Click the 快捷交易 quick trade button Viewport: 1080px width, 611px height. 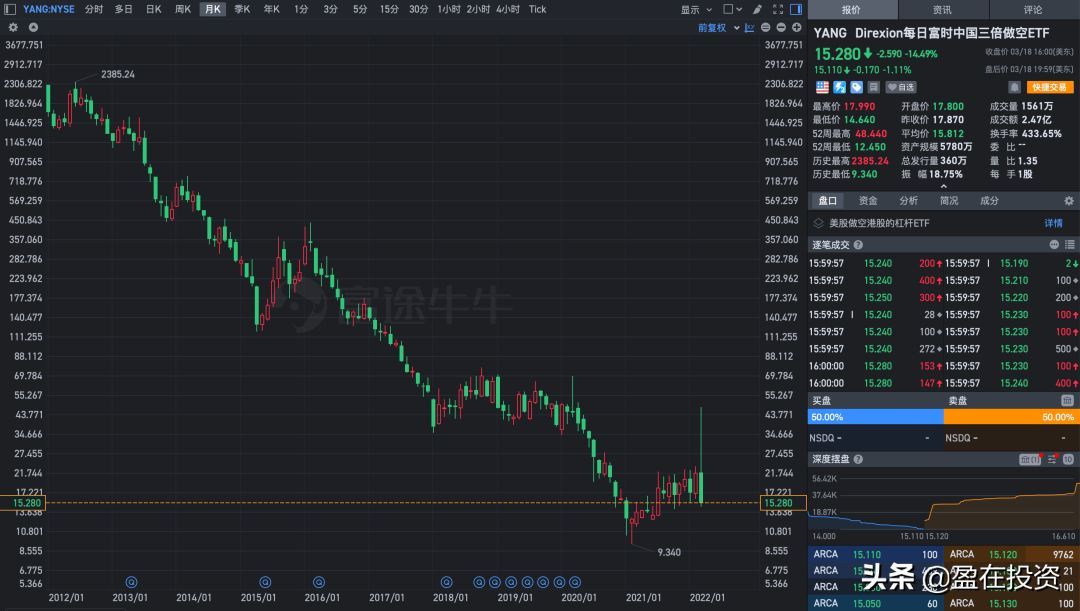(x=1050, y=87)
